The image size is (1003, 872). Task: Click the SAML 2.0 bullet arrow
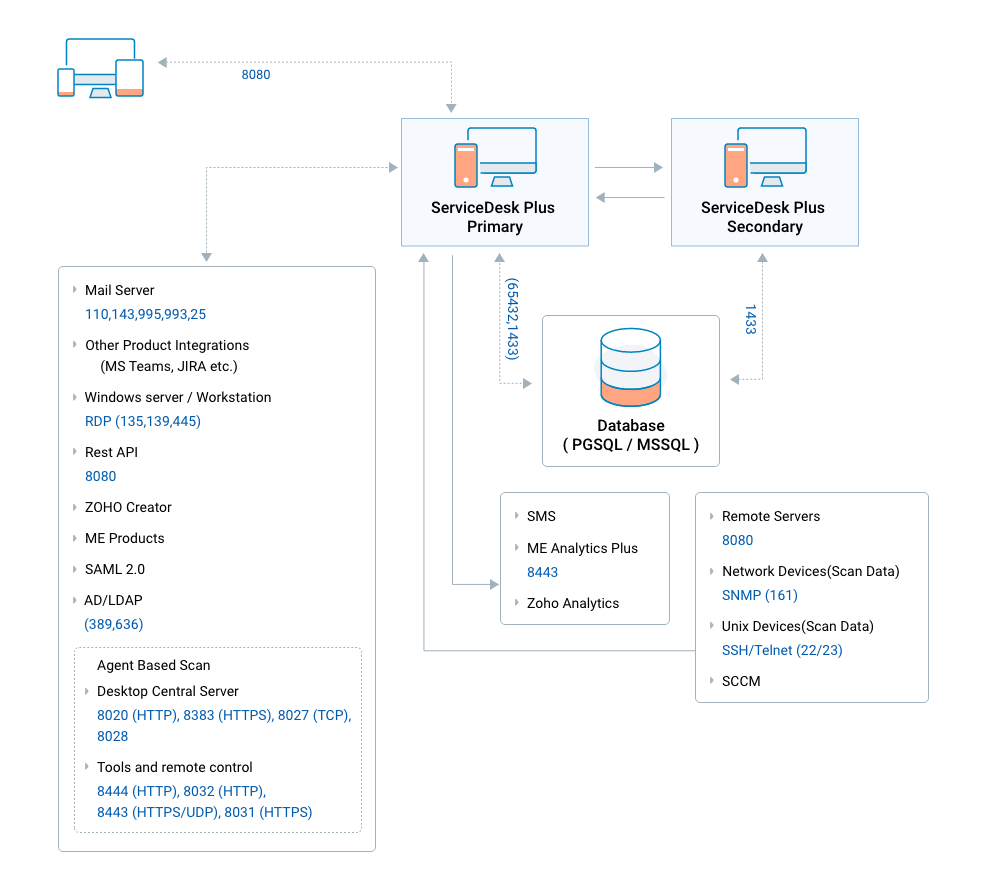[75, 569]
